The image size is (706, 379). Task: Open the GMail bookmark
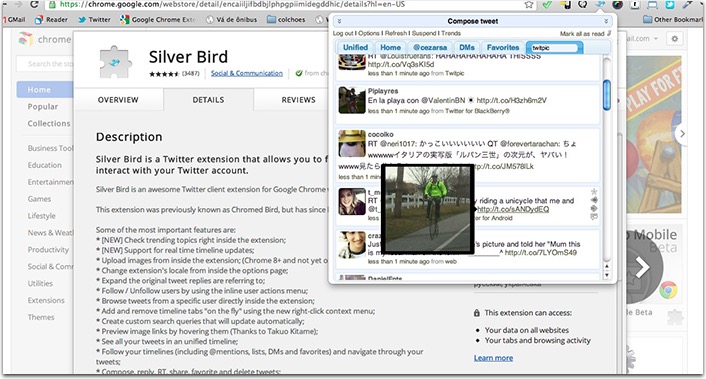[x=14, y=20]
